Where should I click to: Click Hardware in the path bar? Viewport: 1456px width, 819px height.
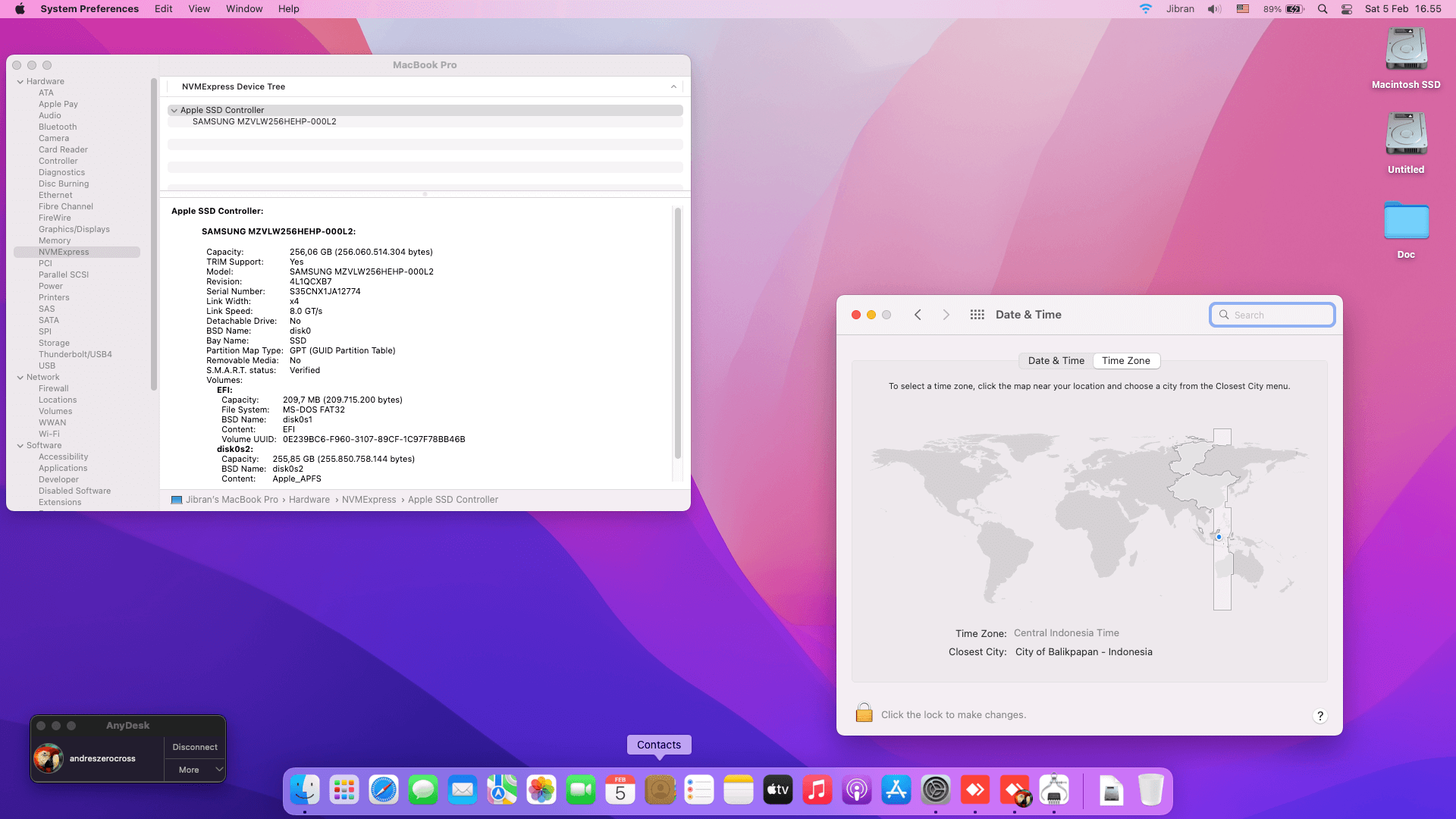click(x=309, y=500)
